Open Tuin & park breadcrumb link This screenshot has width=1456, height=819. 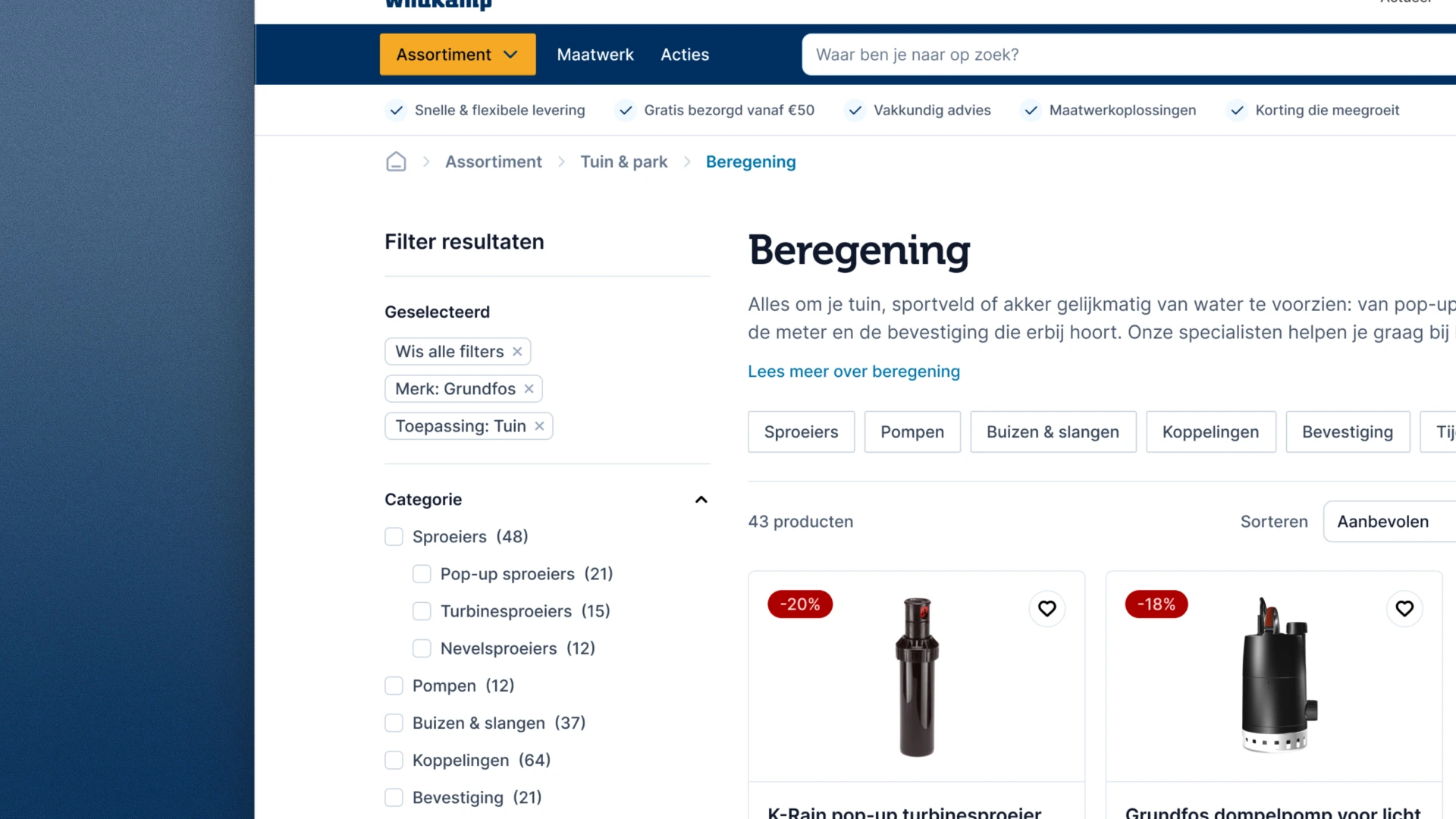pos(623,162)
